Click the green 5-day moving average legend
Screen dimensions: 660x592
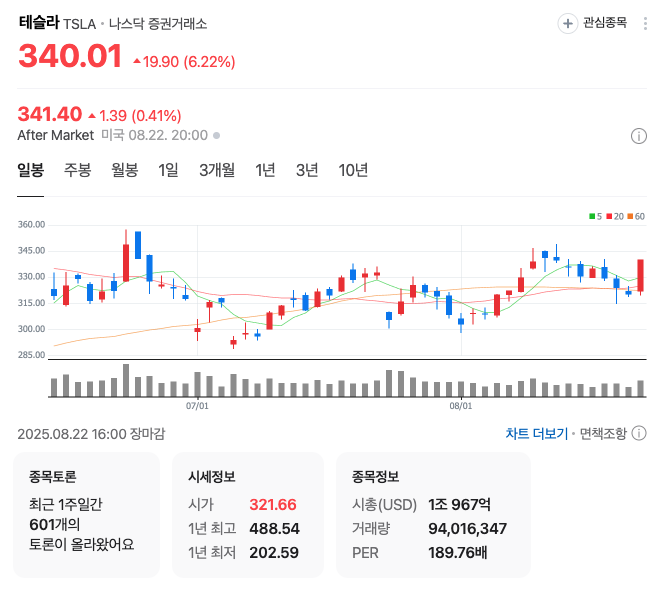point(595,216)
